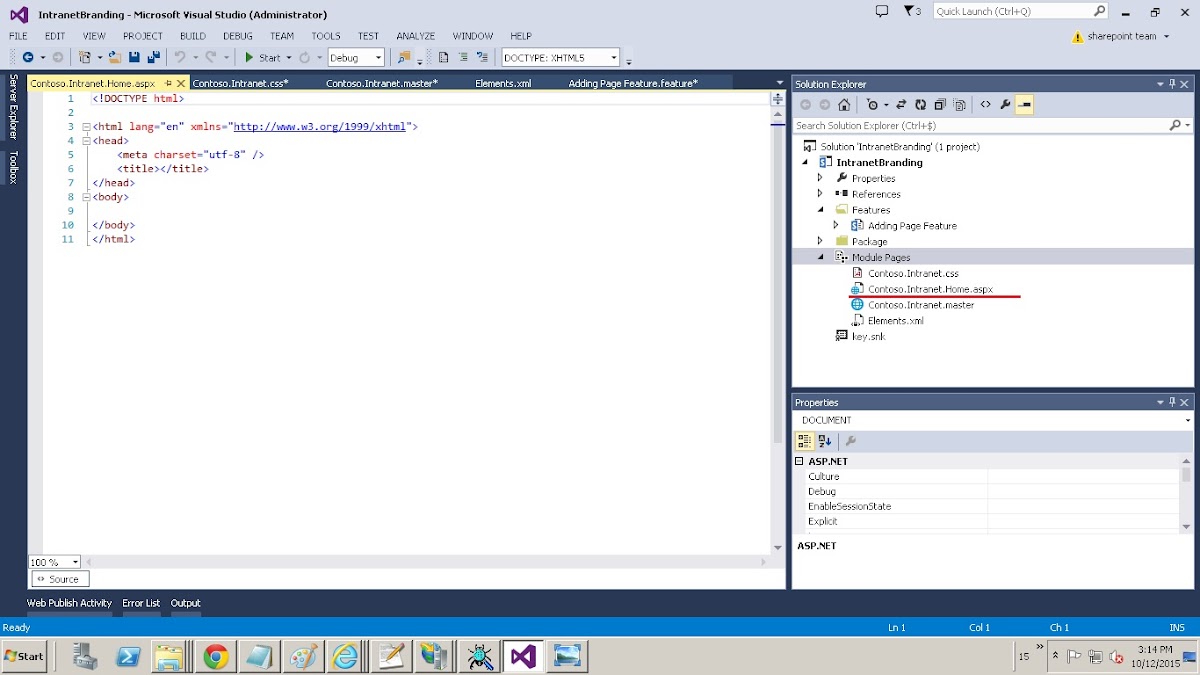The width and height of the screenshot is (1200, 675).
Task: Click the Find in Files toolbar icon
Action: (x=404, y=58)
